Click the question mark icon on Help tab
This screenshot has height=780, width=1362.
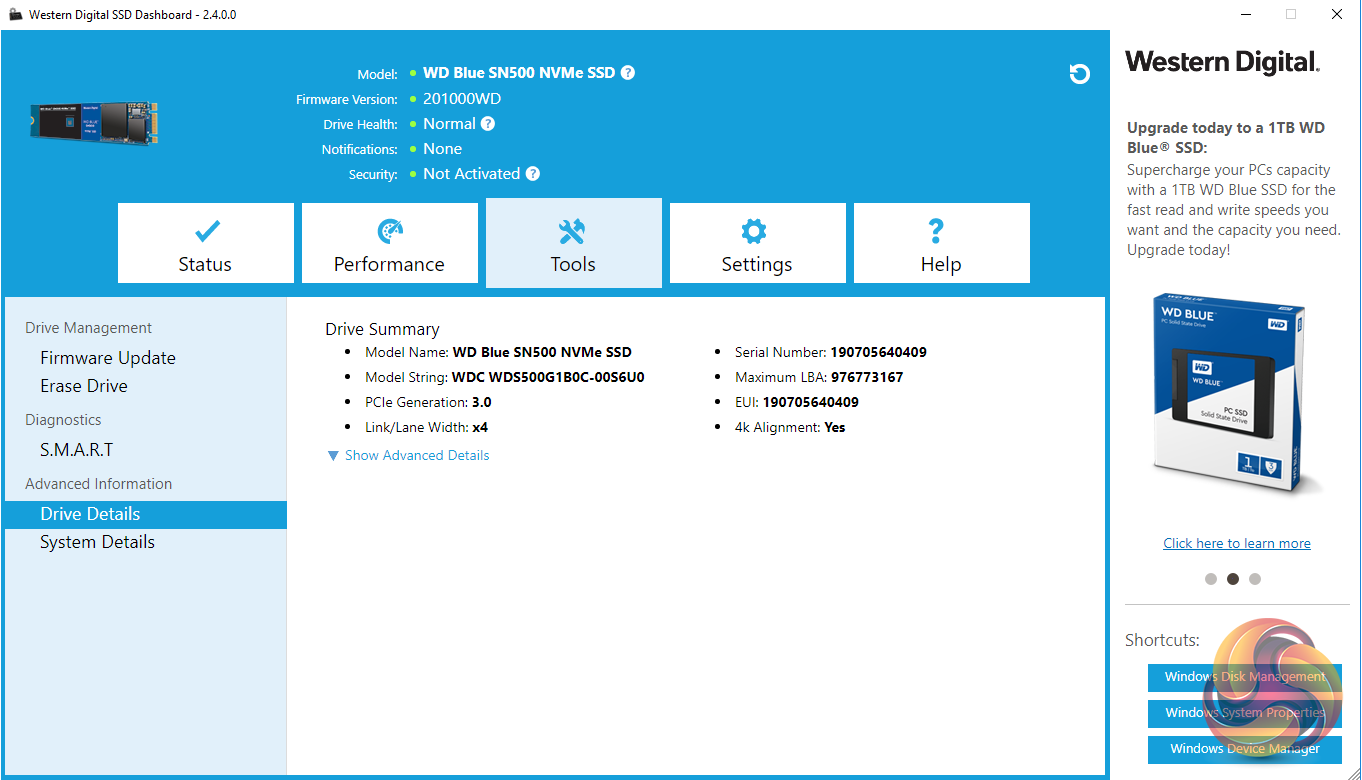(x=937, y=232)
